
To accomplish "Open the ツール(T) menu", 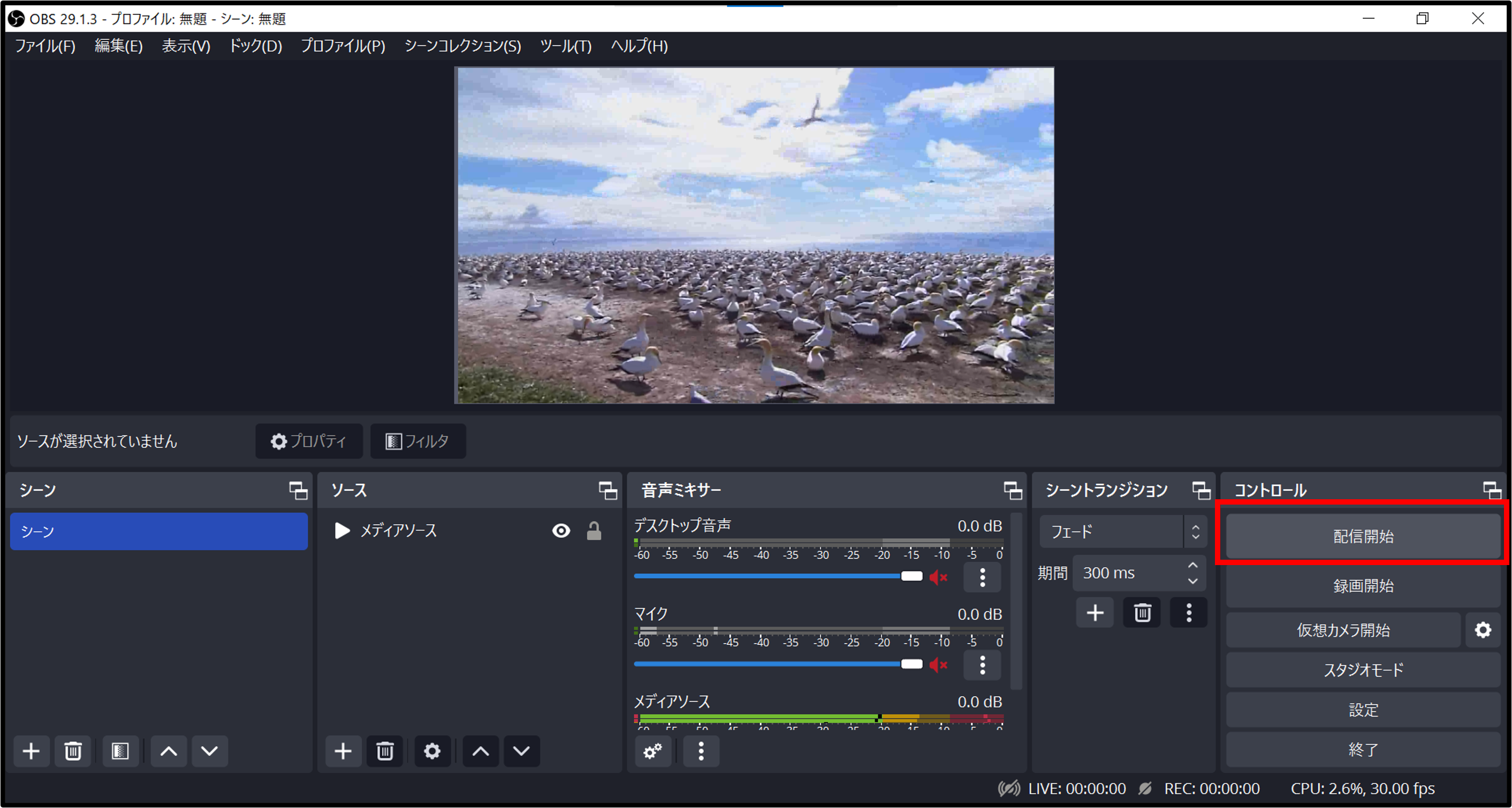I will pos(565,46).
